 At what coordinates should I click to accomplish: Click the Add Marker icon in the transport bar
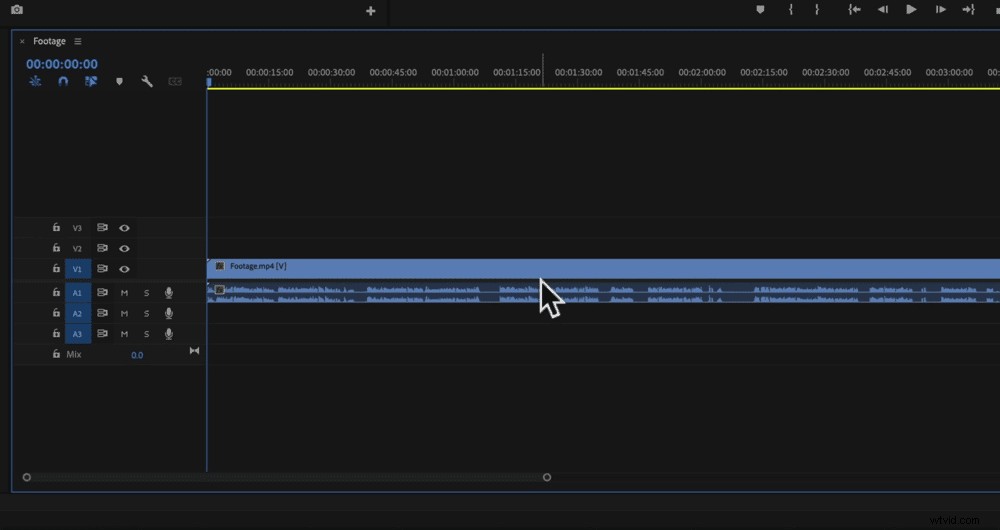point(760,10)
